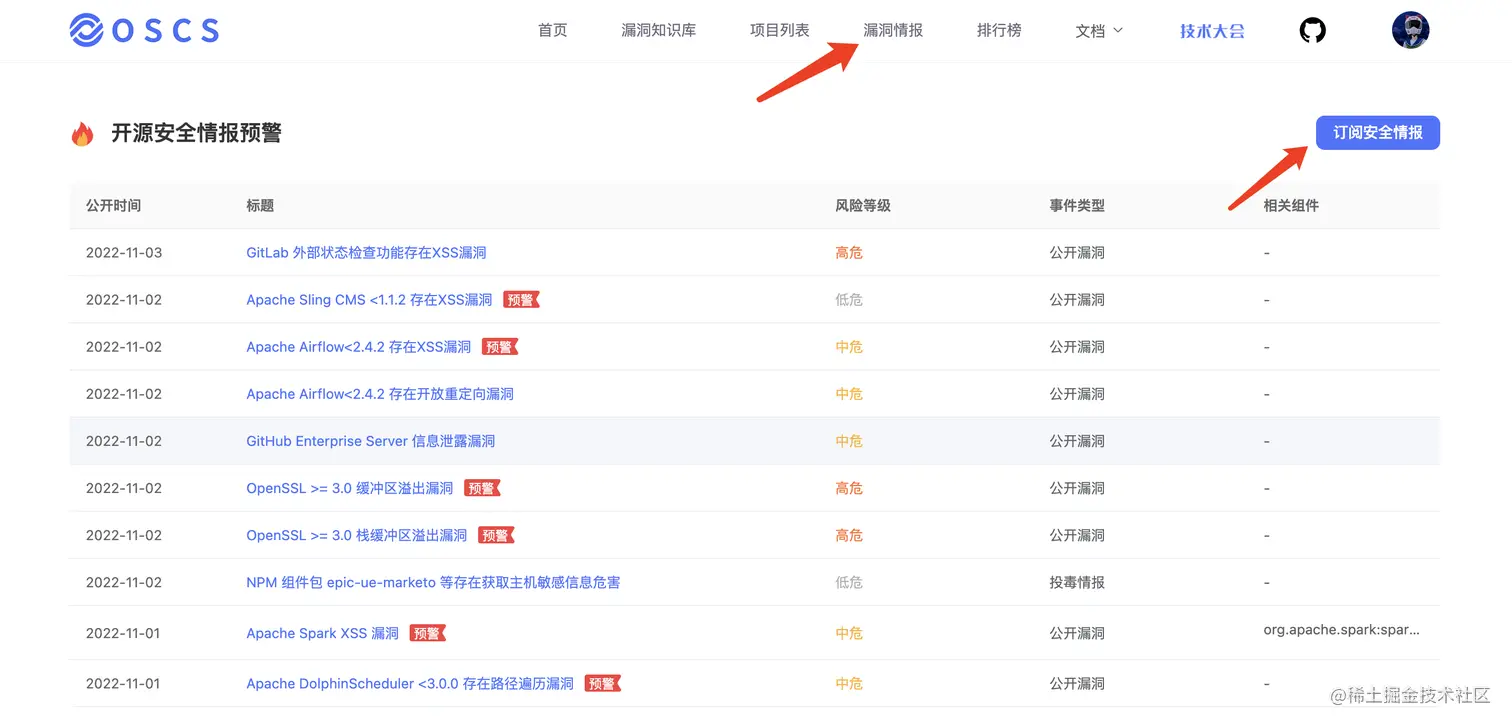This screenshot has width=1512, height=727.
Task: Open NPM 组件包 epic-ue-marketo link
Action: point(433,582)
